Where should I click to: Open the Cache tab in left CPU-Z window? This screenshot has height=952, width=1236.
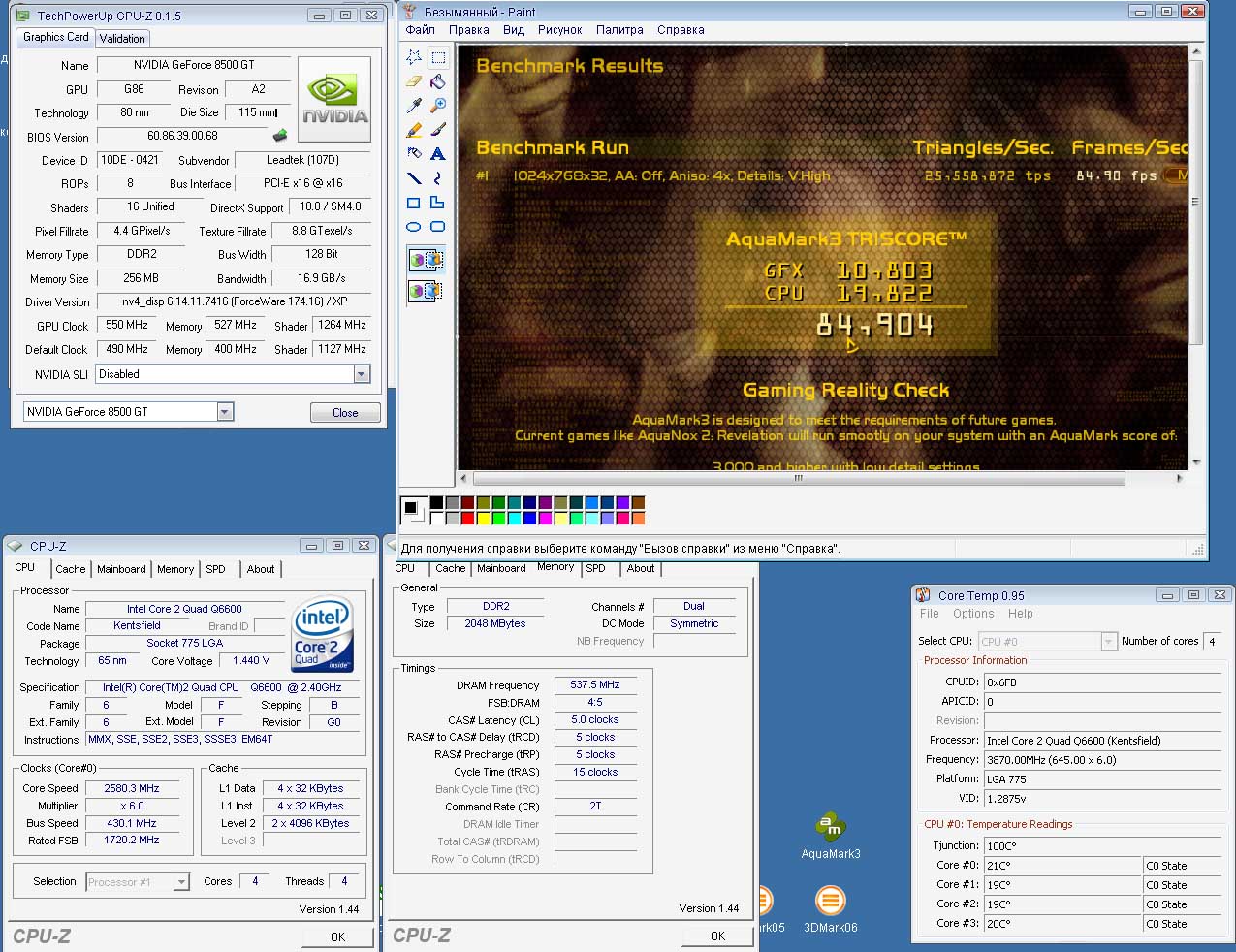(70, 569)
